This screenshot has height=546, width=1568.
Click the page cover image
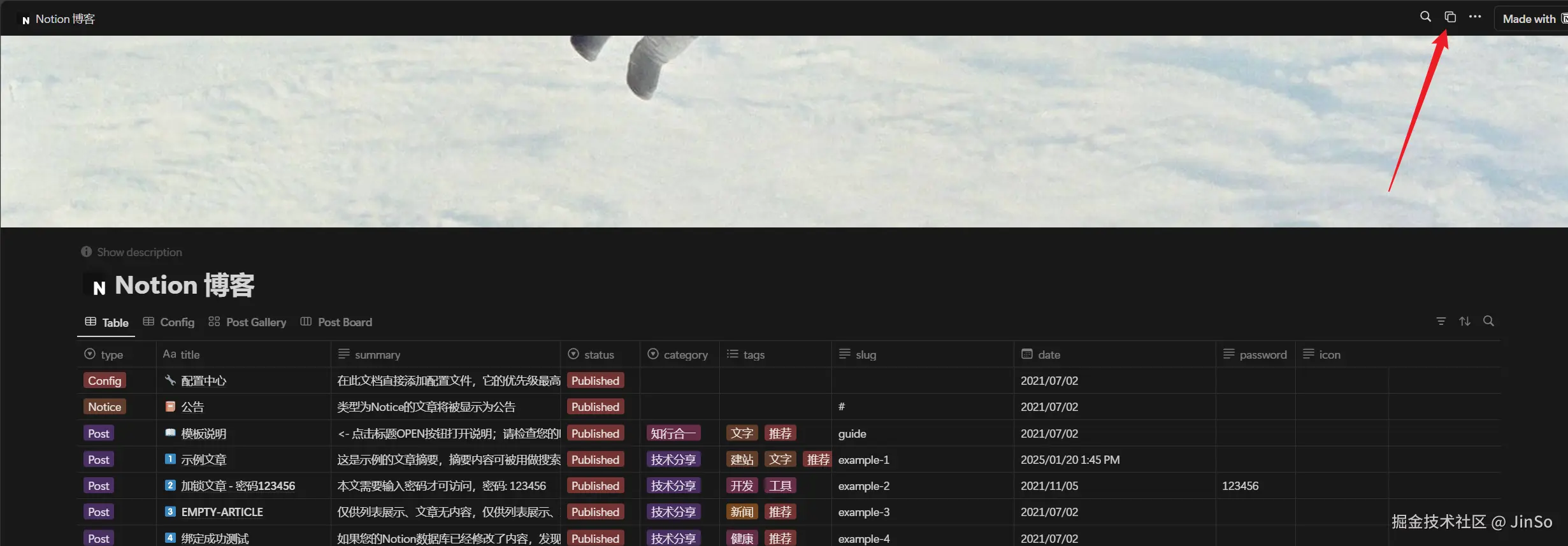(x=784, y=131)
